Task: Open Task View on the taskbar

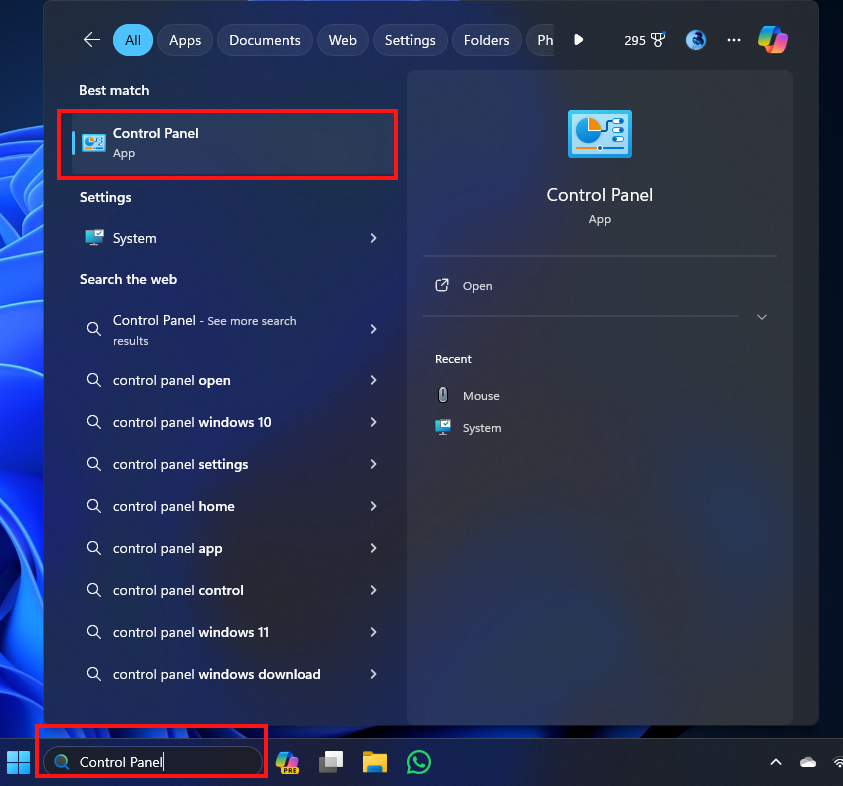Action: point(331,762)
